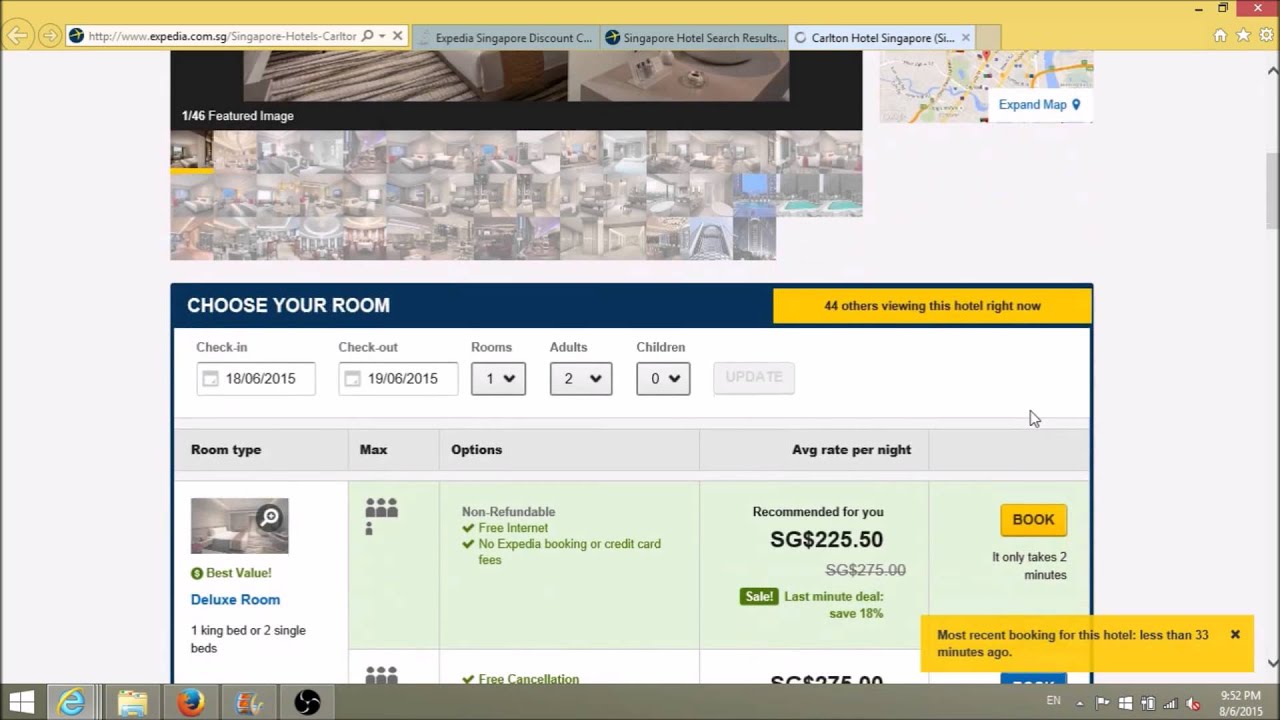Image resolution: width=1280 pixels, height=720 pixels.
Task: Click the 'Room type' column header
Action: 226,450
